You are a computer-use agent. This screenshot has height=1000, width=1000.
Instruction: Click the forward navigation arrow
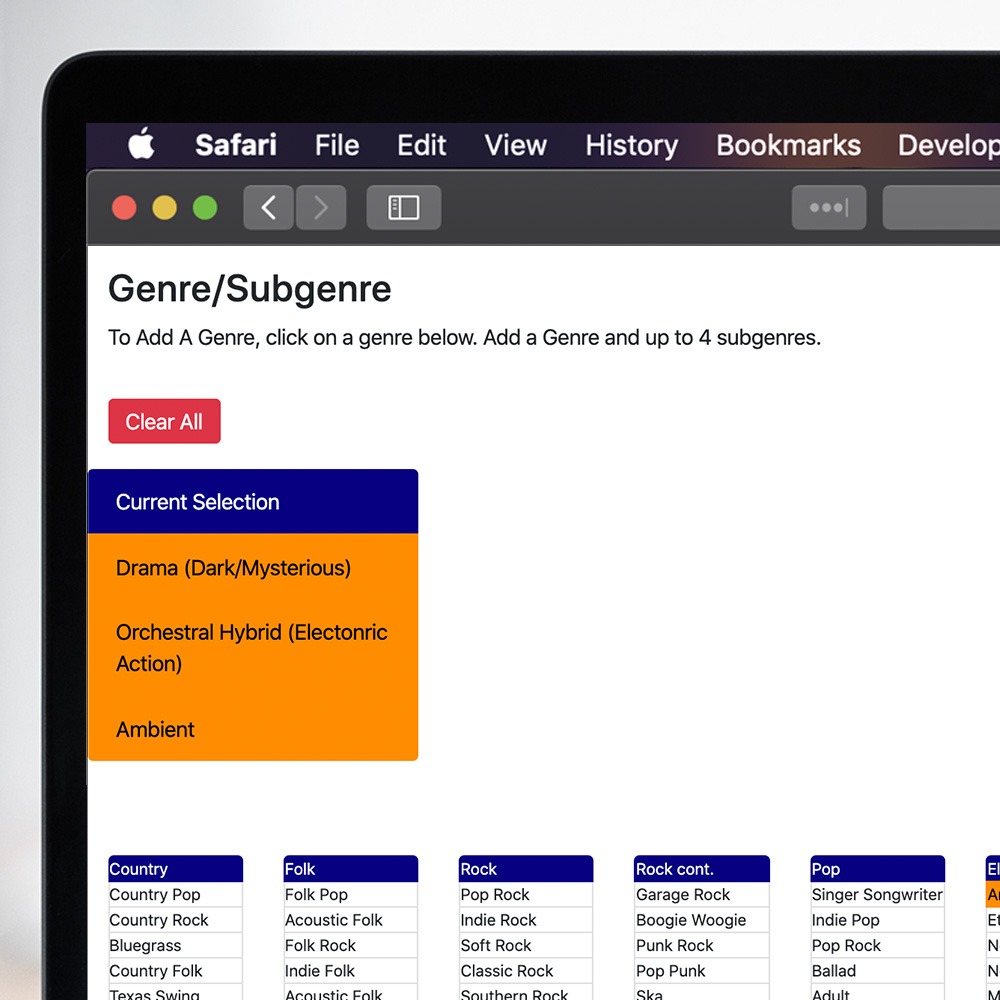321,207
